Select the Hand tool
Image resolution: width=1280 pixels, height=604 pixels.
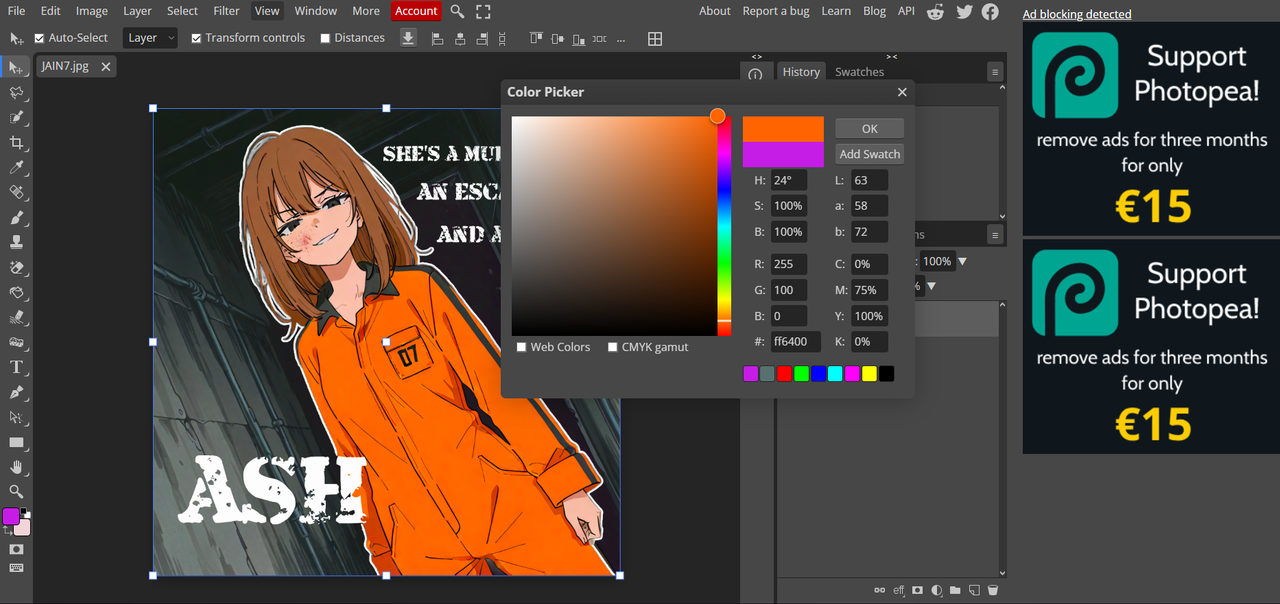pos(16,467)
